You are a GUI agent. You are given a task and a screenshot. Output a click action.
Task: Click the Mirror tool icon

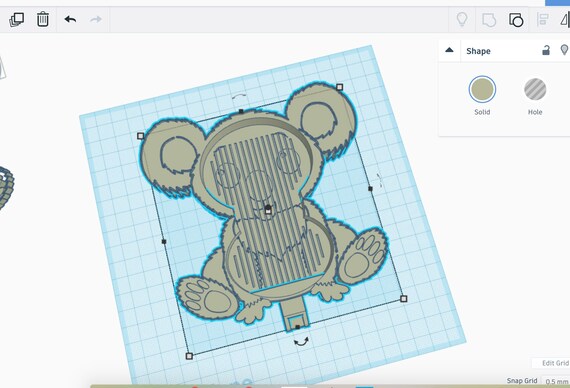pyautogui.click(x=565, y=20)
